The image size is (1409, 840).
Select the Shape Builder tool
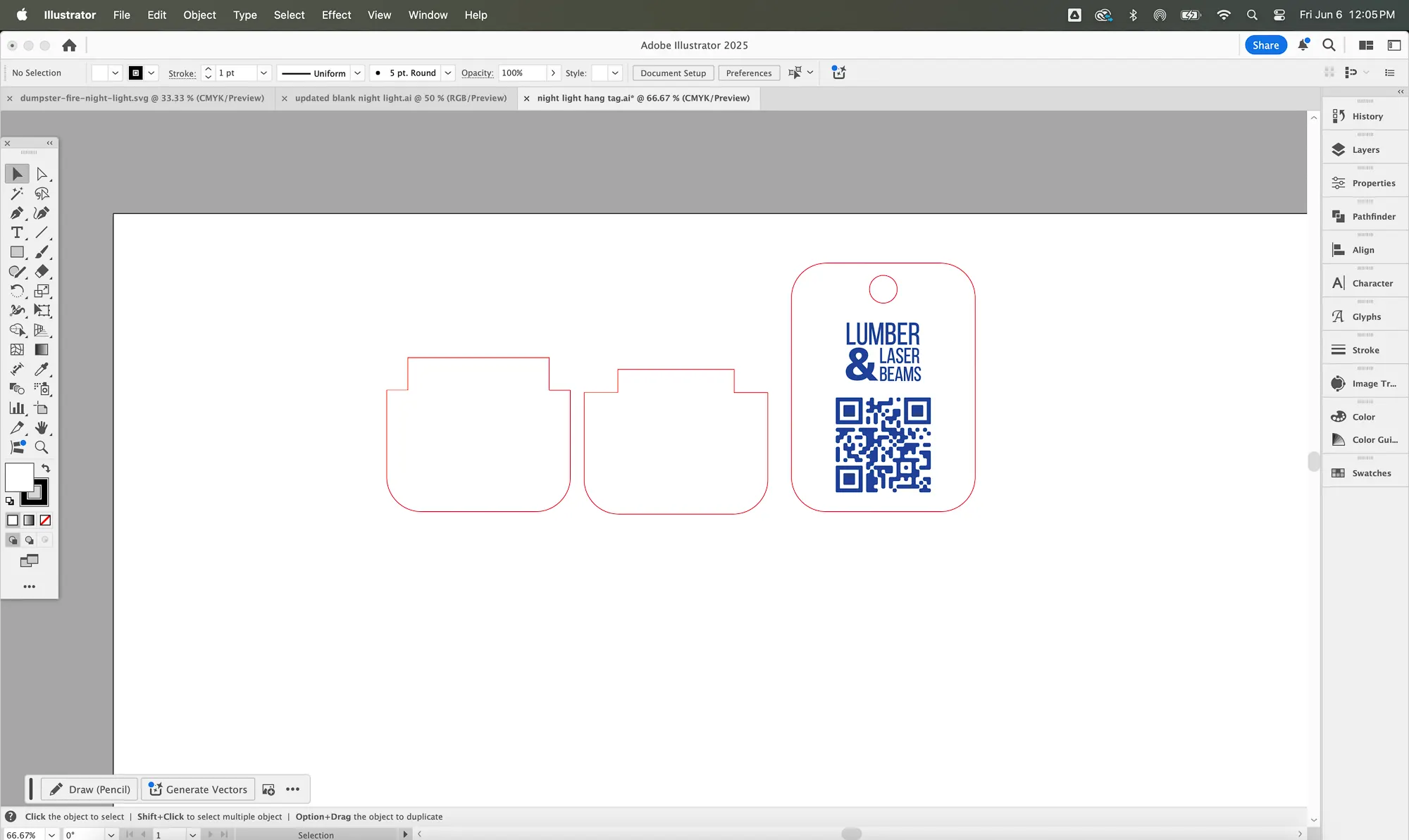coord(17,330)
